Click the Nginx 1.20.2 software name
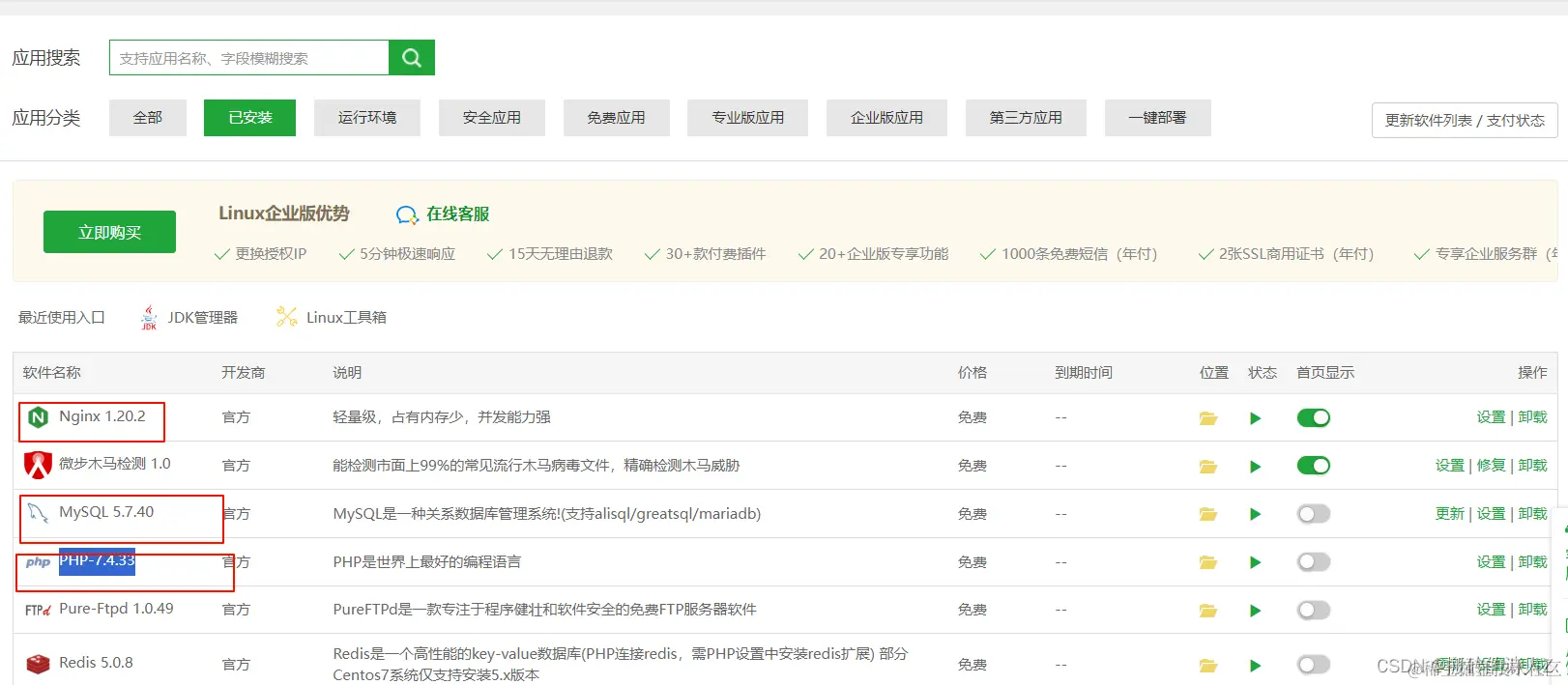This screenshot has height=685, width=1568. click(102, 416)
